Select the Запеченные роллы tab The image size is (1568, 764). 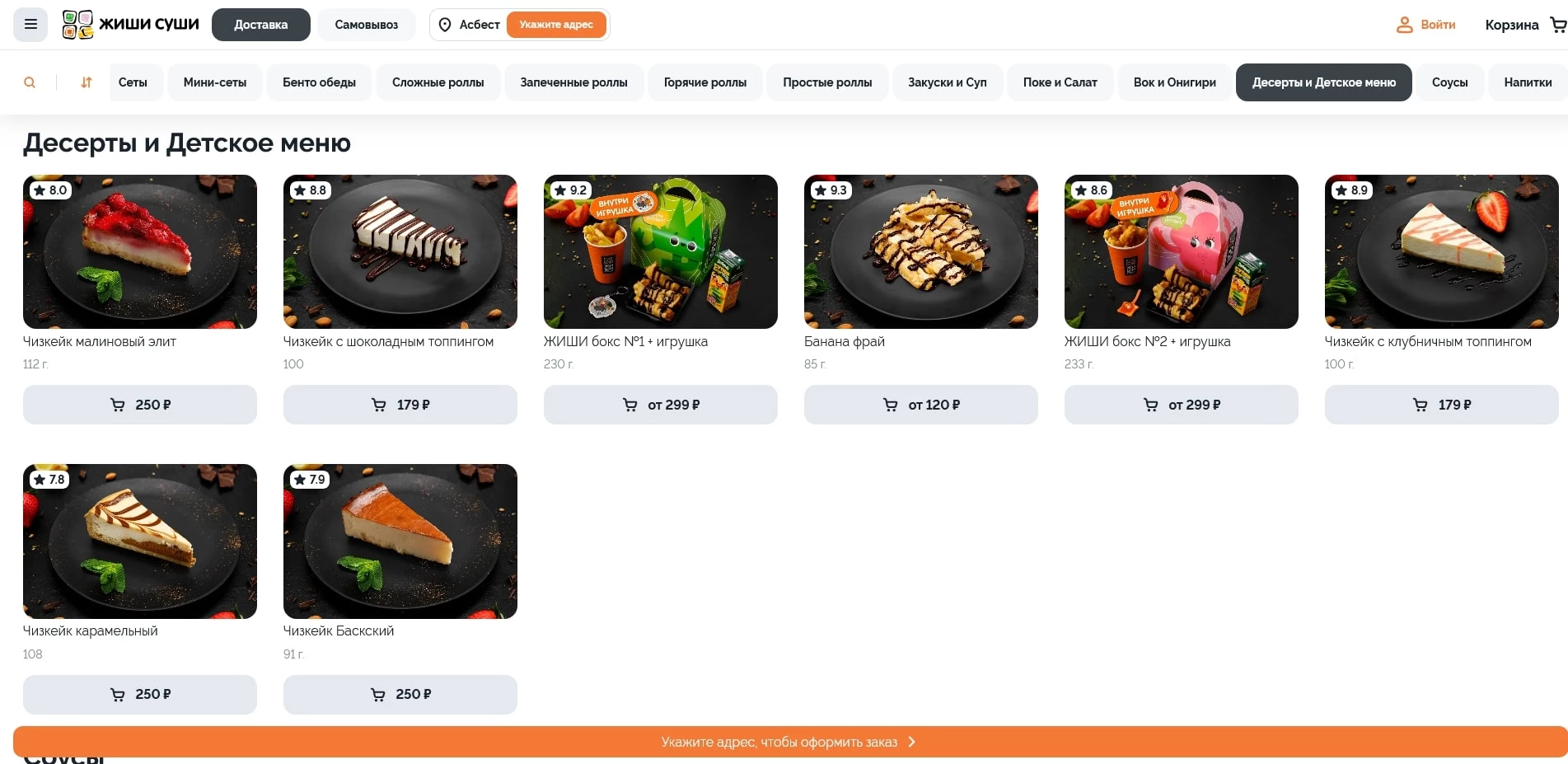[573, 82]
